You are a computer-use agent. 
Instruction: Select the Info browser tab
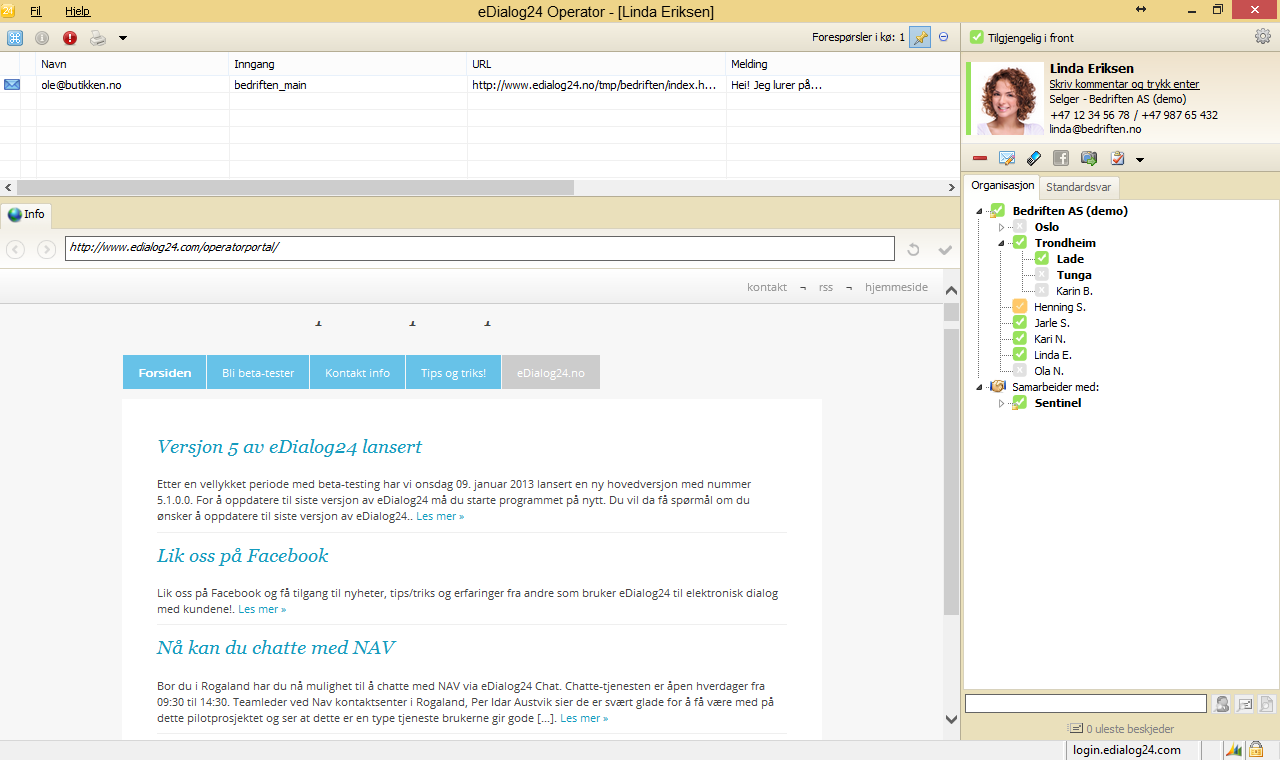click(26, 214)
